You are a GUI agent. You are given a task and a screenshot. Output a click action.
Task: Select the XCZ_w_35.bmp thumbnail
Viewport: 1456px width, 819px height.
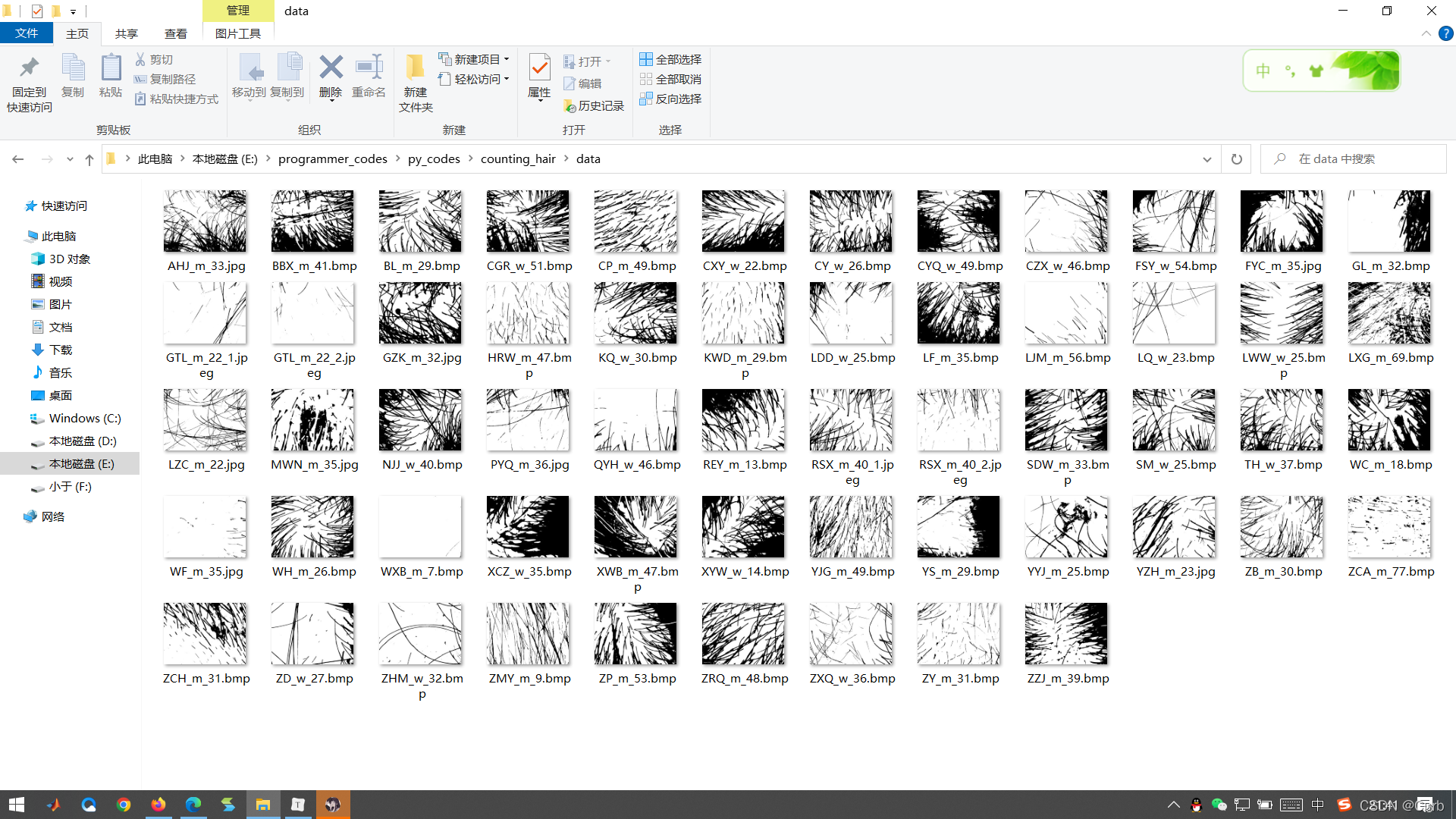pyautogui.click(x=528, y=527)
